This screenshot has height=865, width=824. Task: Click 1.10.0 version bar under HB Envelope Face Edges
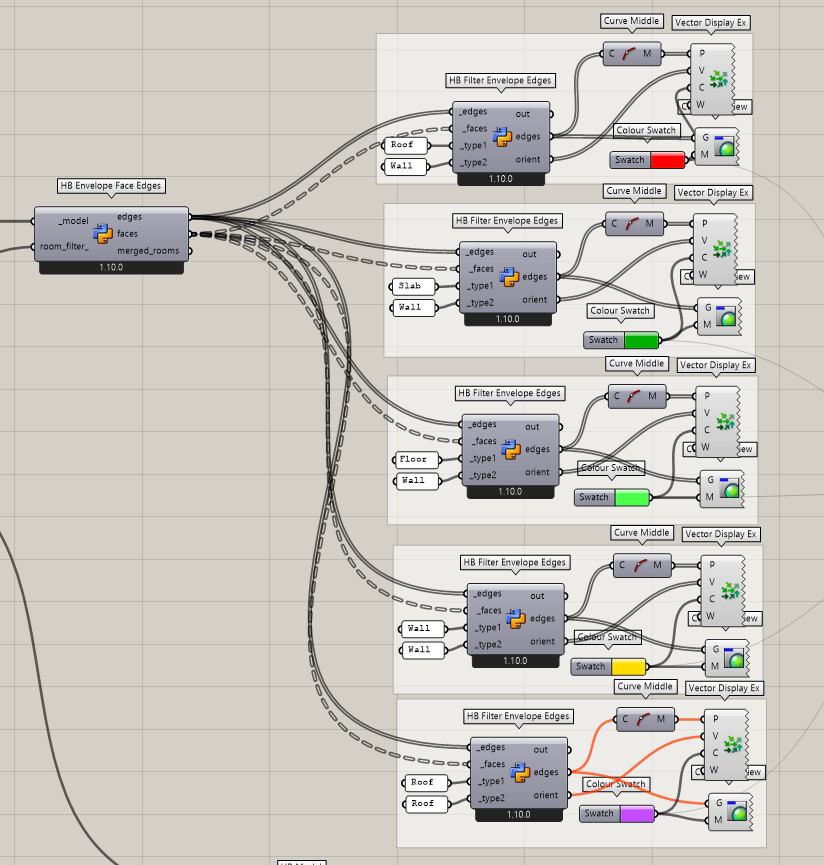pyautogui.click(x=111, y=268)
